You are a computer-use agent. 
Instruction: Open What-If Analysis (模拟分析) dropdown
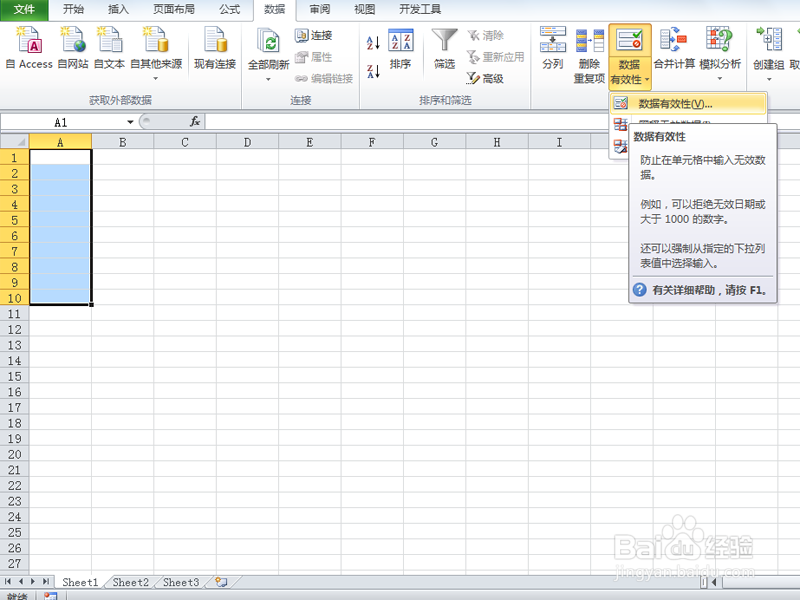[720, 54]
